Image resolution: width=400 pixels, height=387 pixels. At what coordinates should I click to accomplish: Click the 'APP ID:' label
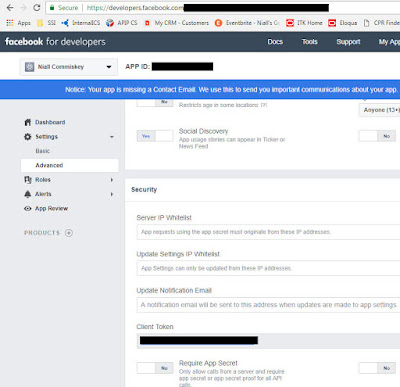[x=137, y=67]
